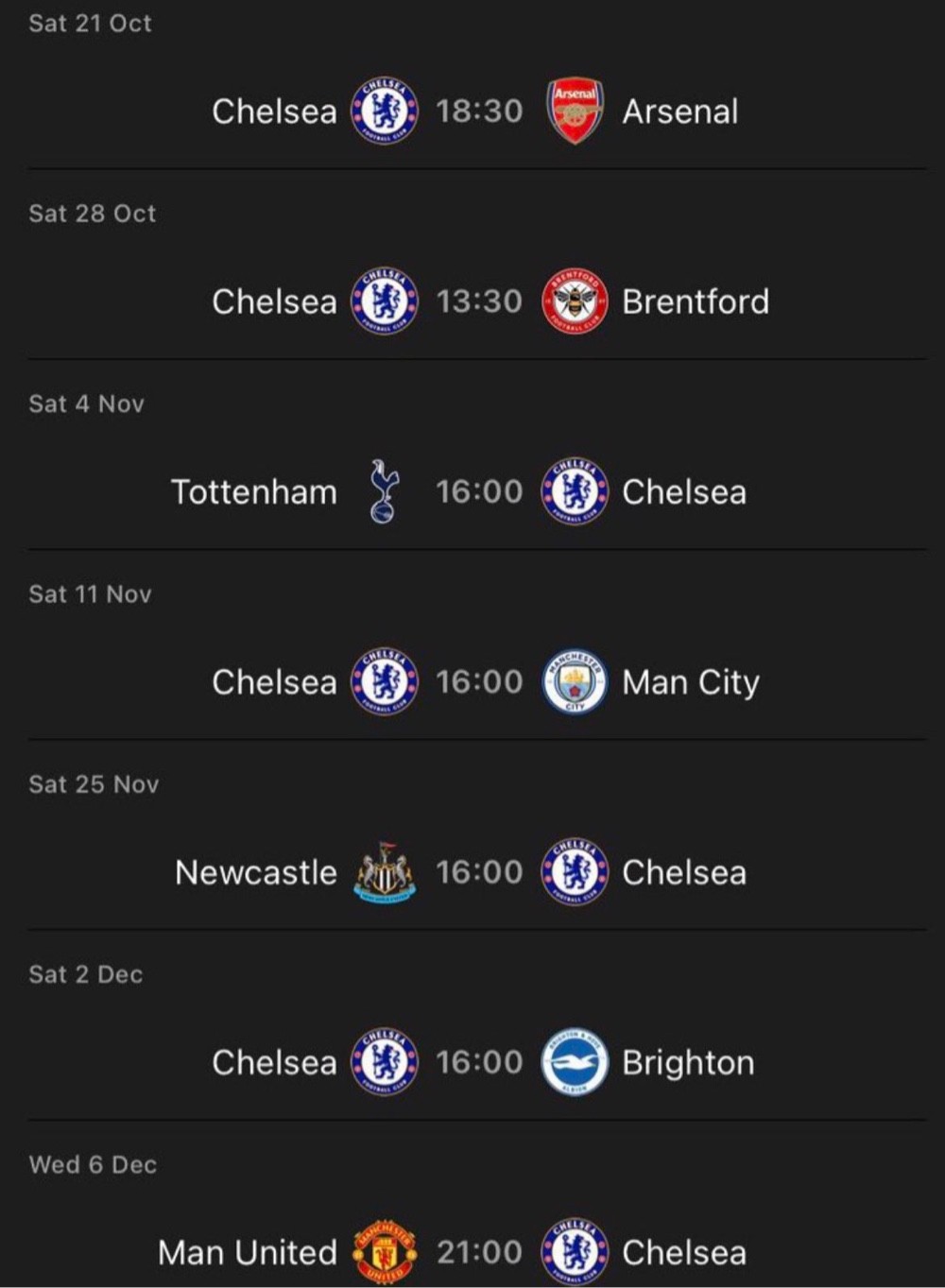Screen dimensions: 945x1288
Task: Tap the Brighton seagull badge
Action: pyautogui.click(x=575, y=1062)
